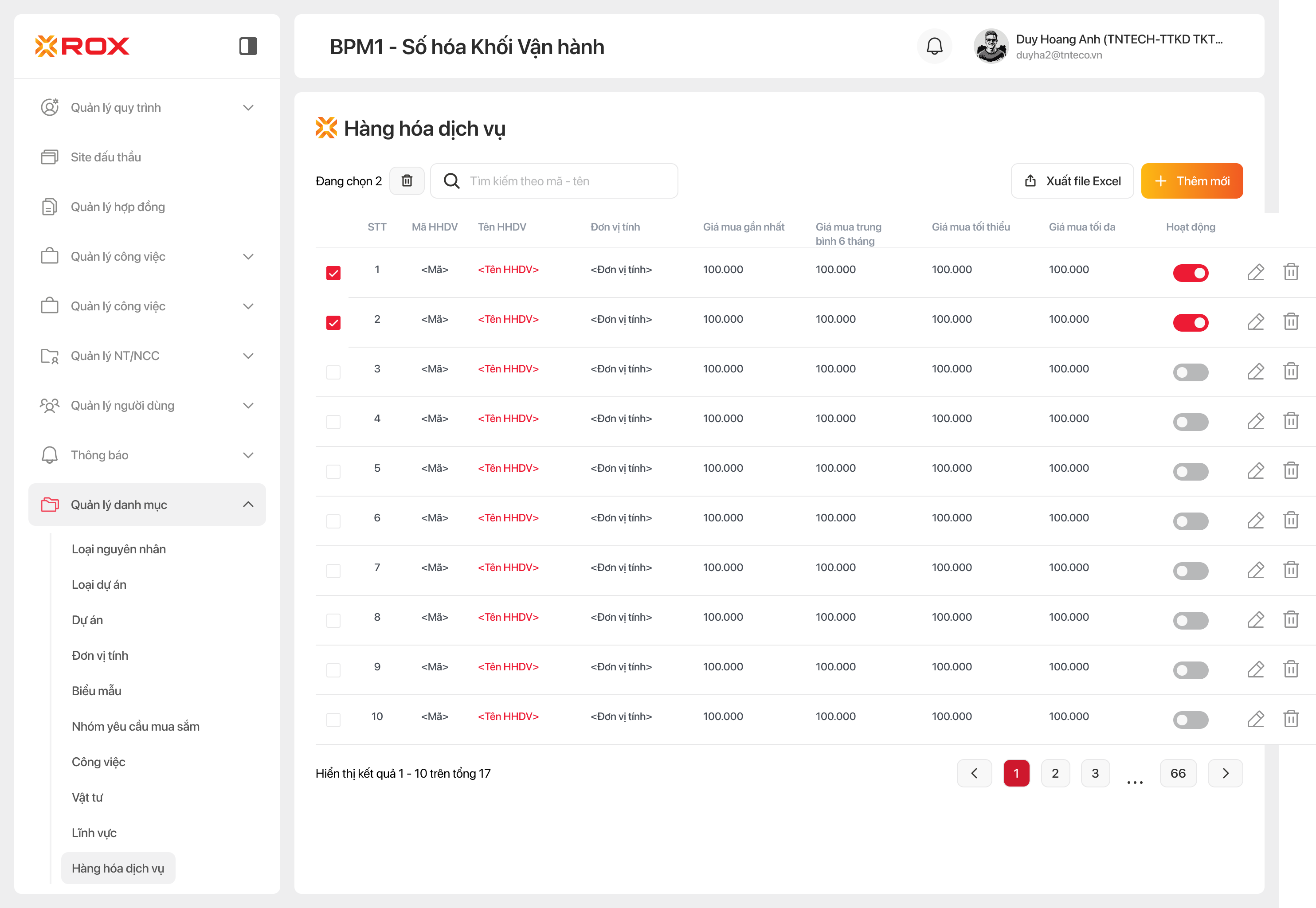Uncheck the checkbox for row 2
This screenshot has height=908, width=1316.
[x=333, y=323]
